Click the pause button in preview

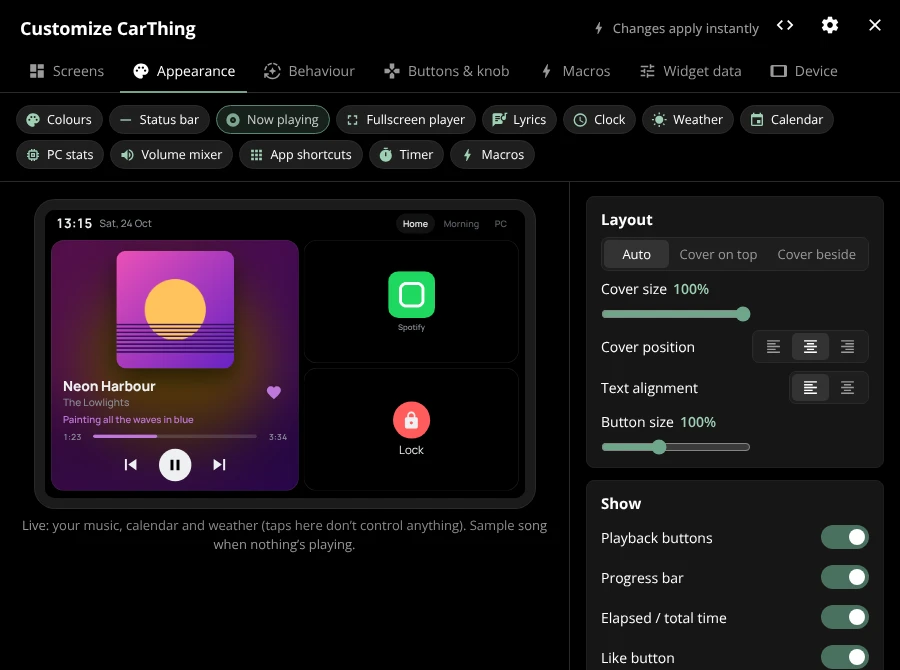pyautogui.click(x=175, y=464)
